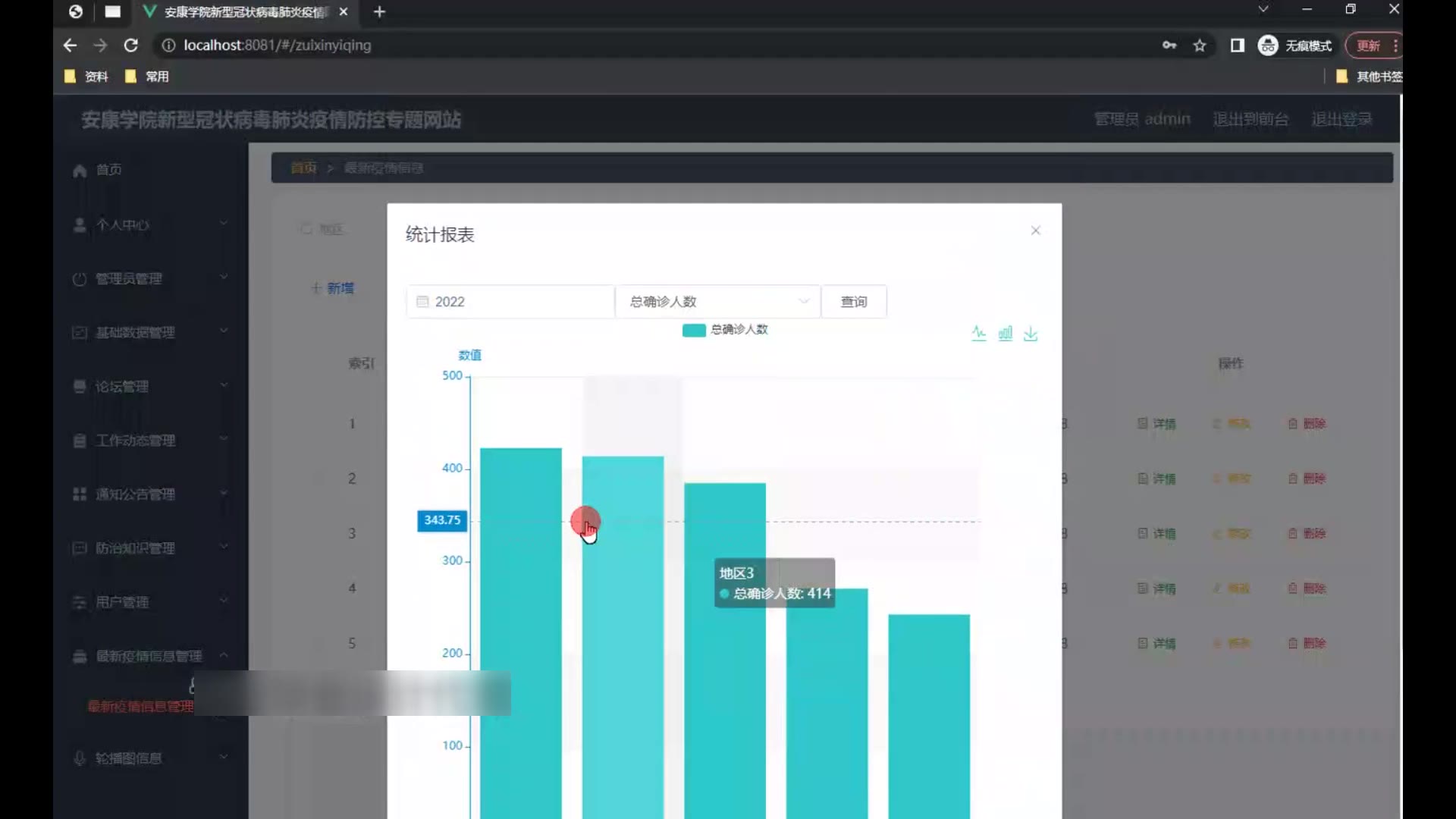Close the 统计报表 dialog
The image size is (1456, 819).
pyautogui.click(x=1035, y=231)
